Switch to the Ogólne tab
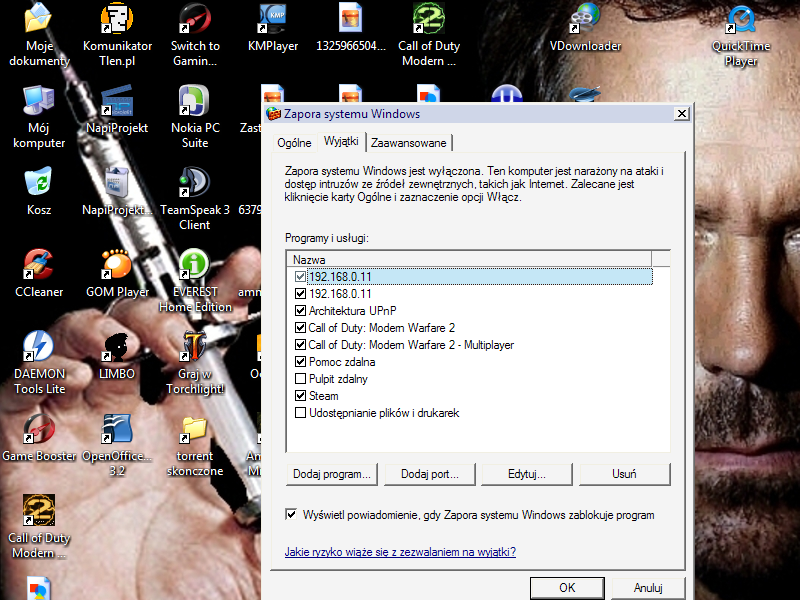Viewport: 800px width, 600px height. (294, 143)
